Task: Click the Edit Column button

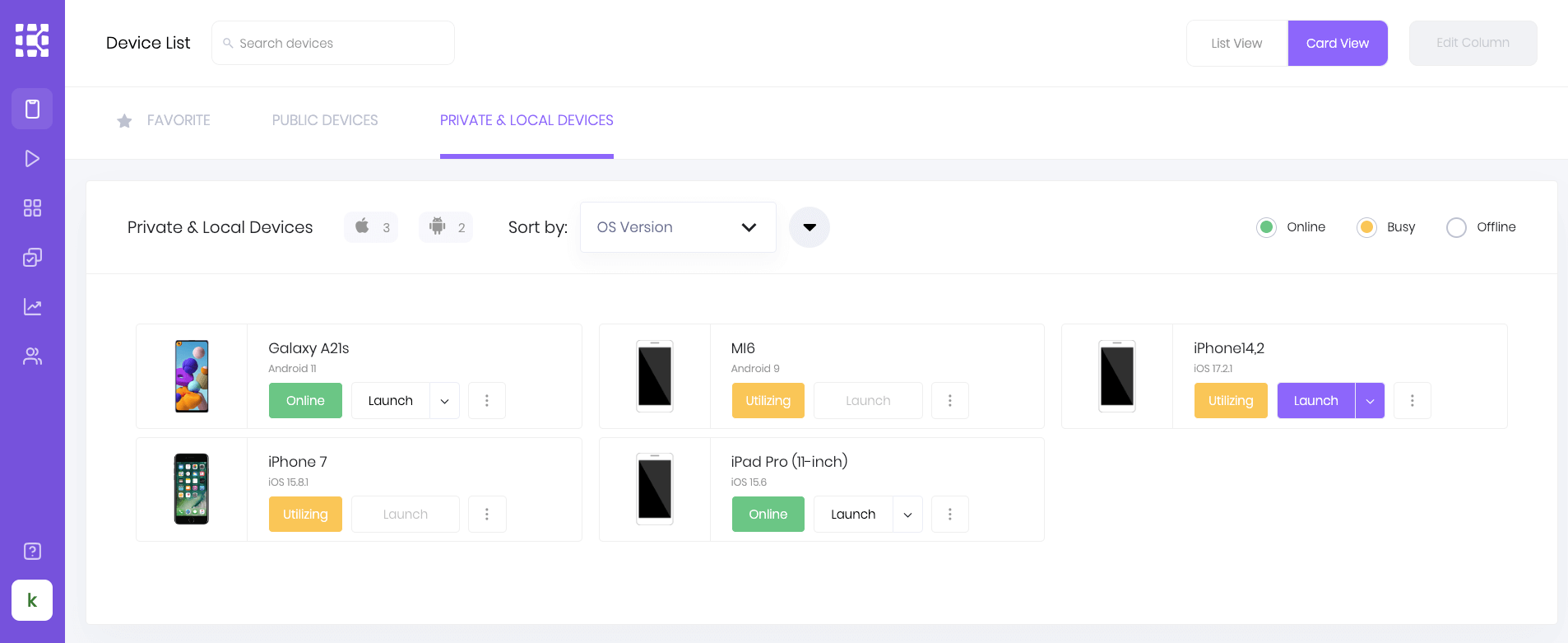Action: (1473, 43)
